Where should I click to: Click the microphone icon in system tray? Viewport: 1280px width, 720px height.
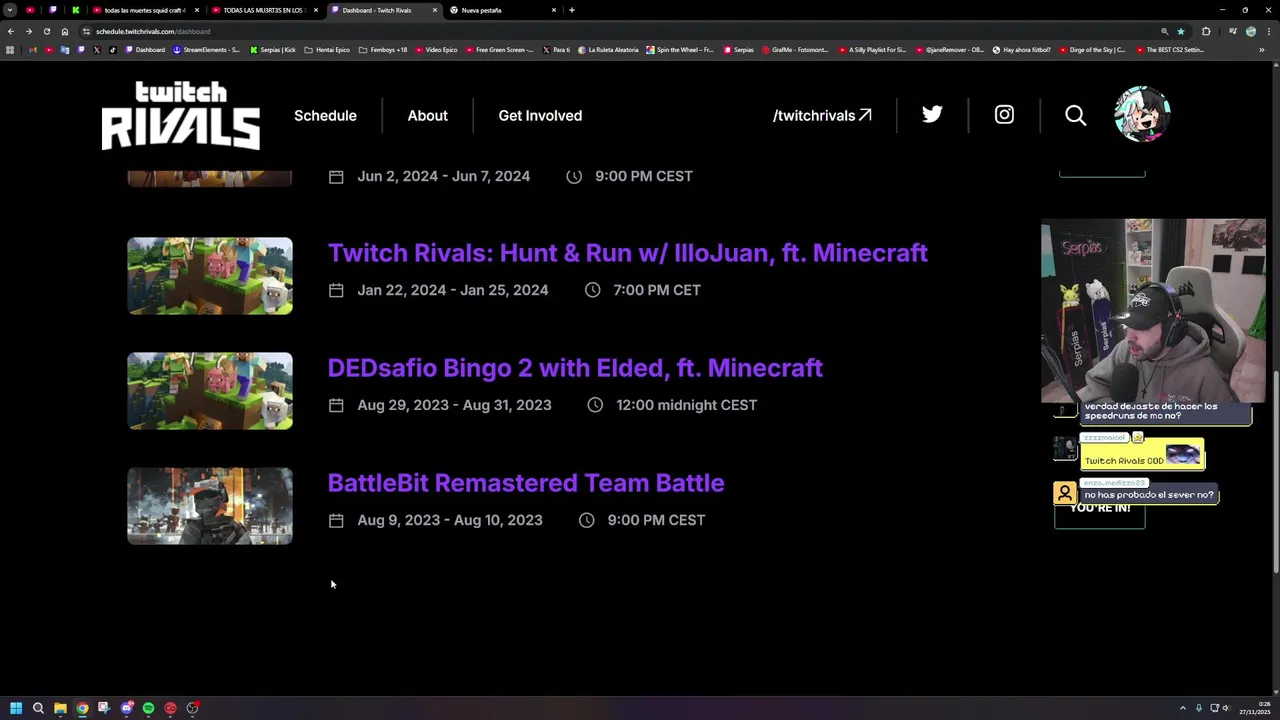point(1199,708)
